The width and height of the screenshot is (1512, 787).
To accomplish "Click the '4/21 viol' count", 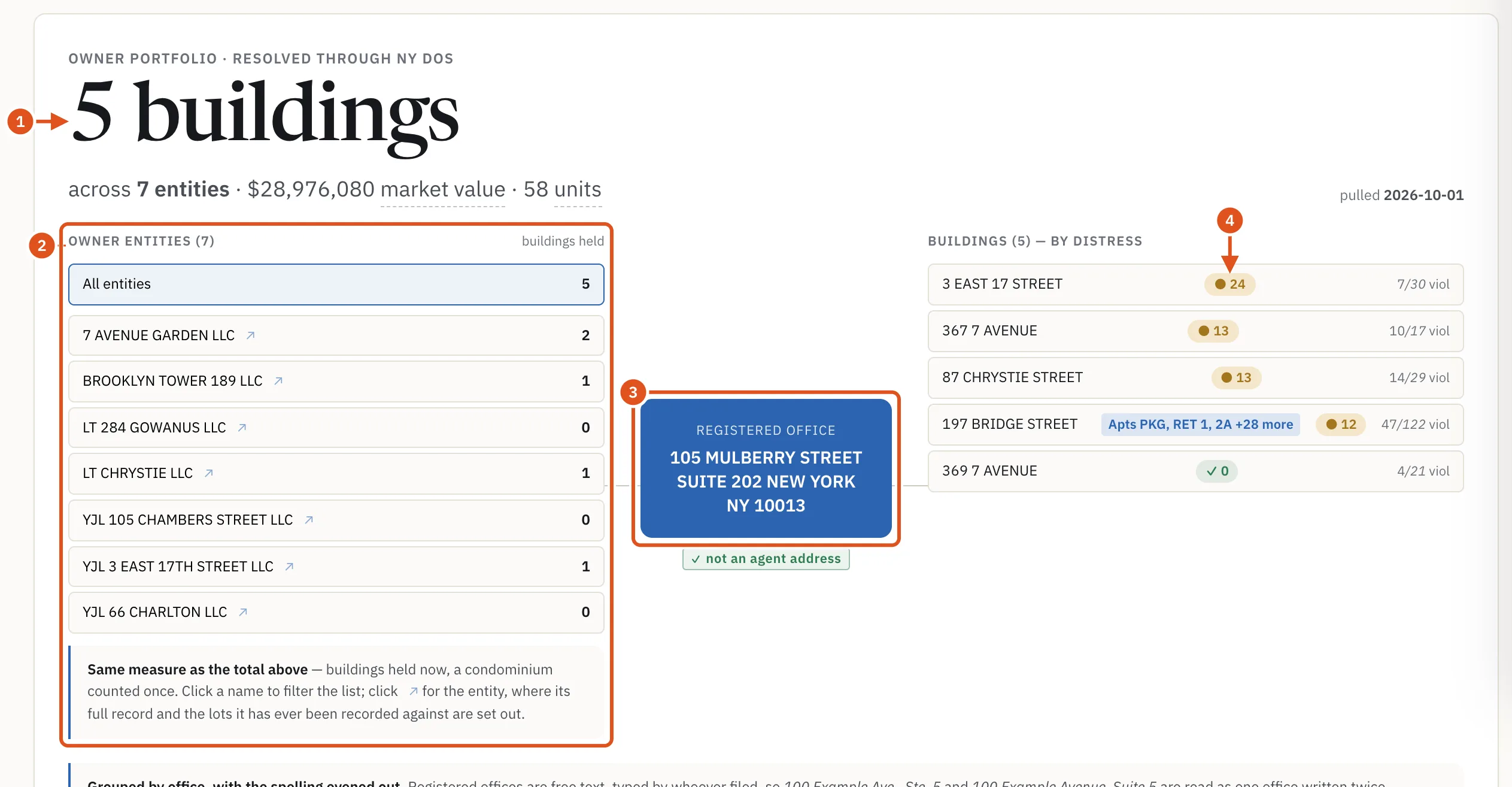I will click(x=1423, y=471).
